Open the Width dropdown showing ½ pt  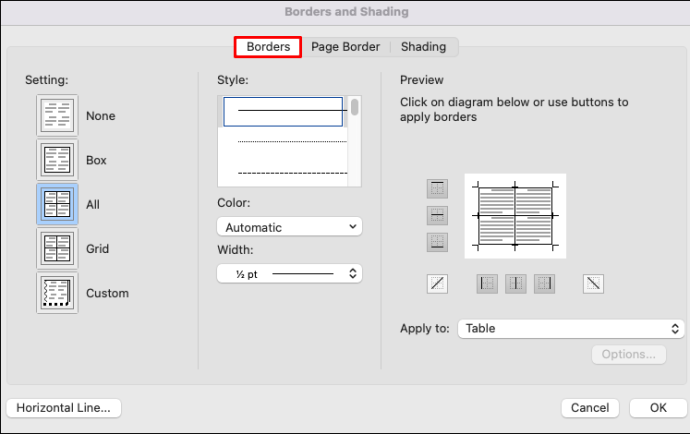point(289,272)
